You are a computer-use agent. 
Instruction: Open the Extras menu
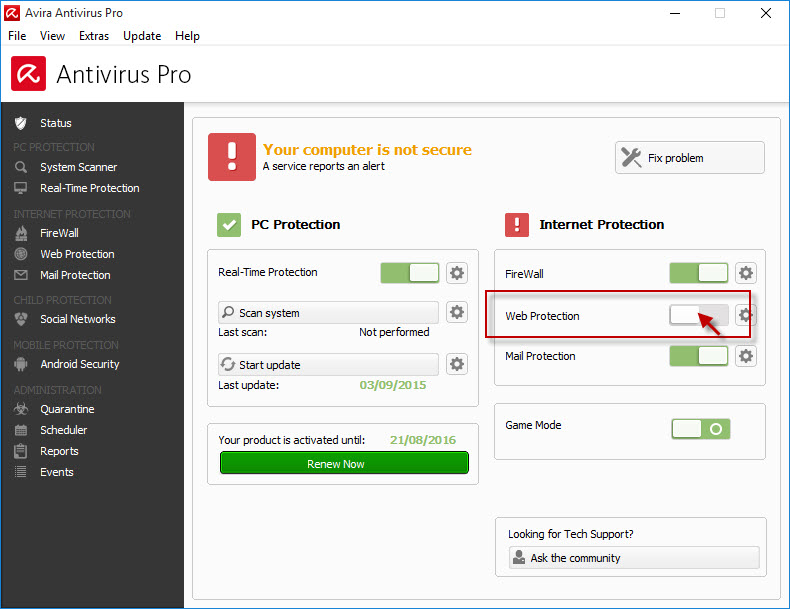point(94,36)
